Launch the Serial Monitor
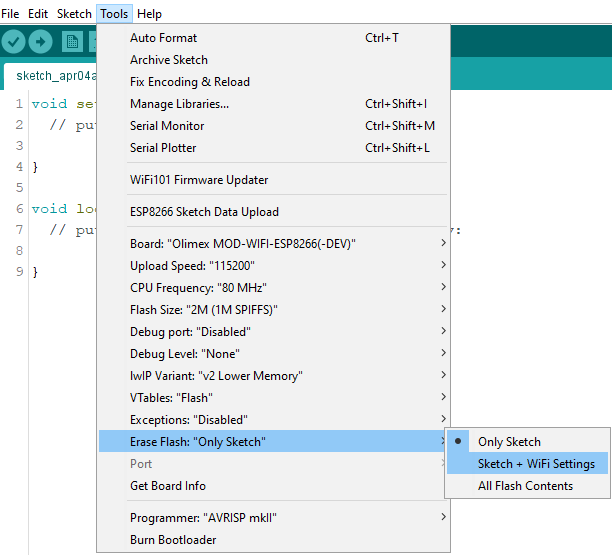Viewport: 612px width, 555px height. pyautogui.click(x=167, y=126)
